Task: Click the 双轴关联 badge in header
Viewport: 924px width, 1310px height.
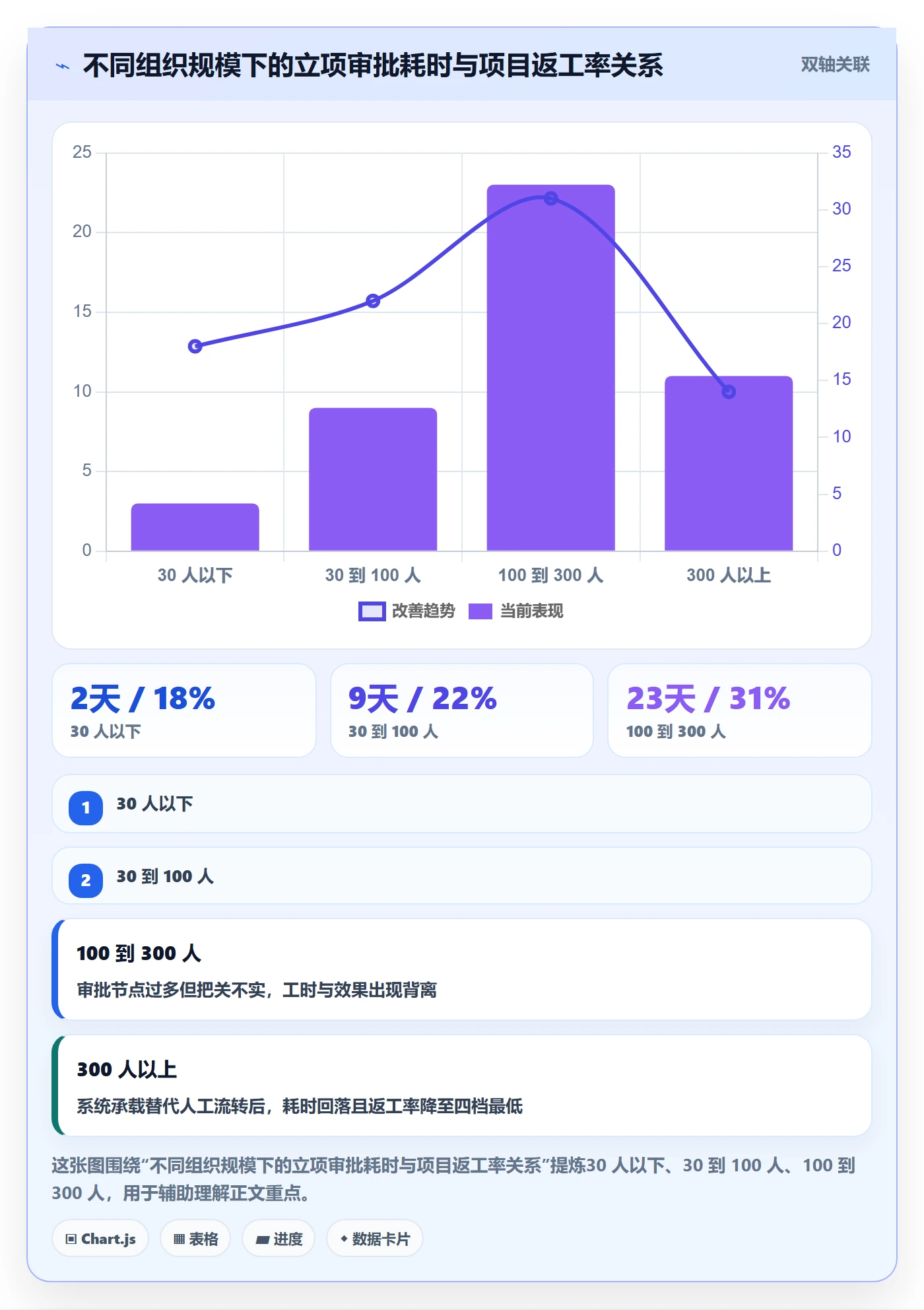Action: (x=835, y=65)
